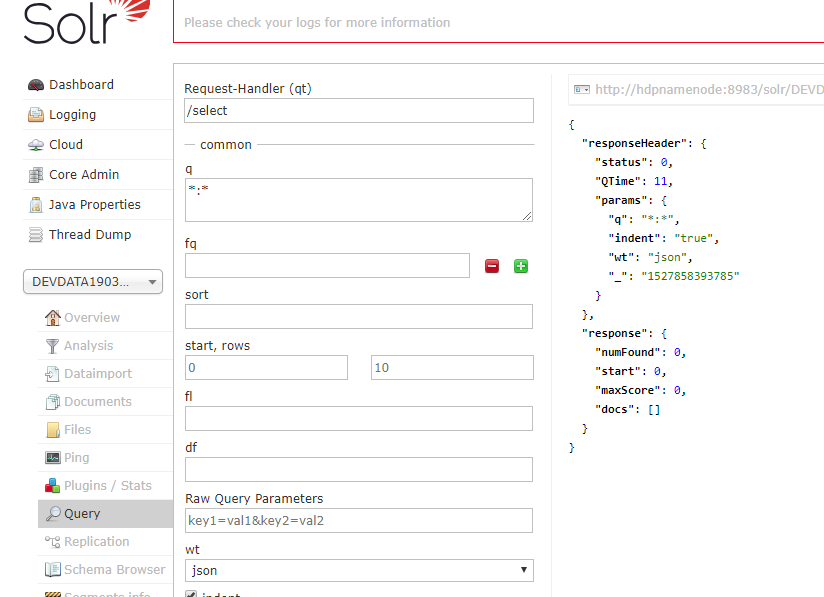Add filter query with green plus icon
This screenshot has width=824, height=597.
[x=521, y=266]
